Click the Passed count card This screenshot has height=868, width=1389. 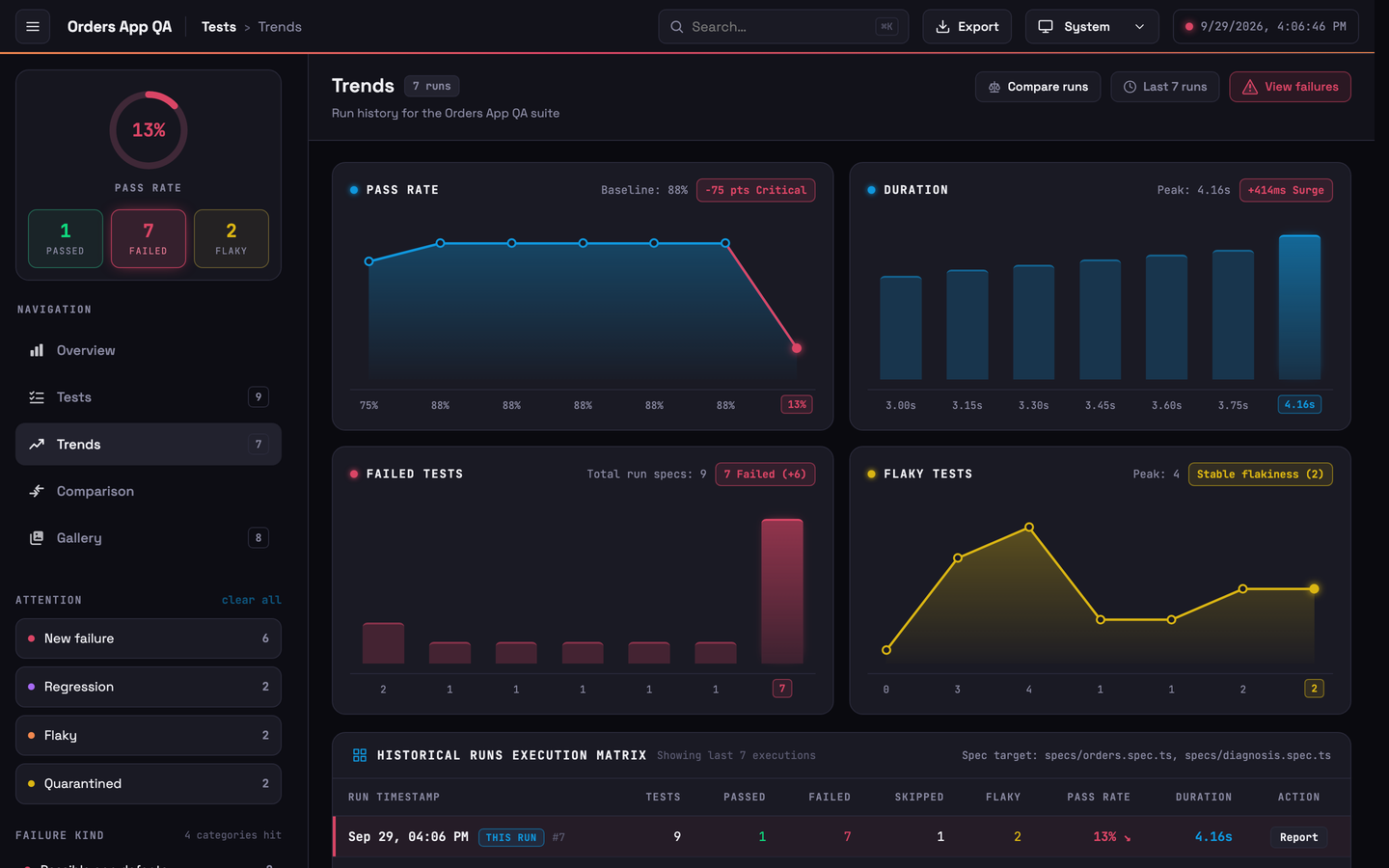coord(66,238)
